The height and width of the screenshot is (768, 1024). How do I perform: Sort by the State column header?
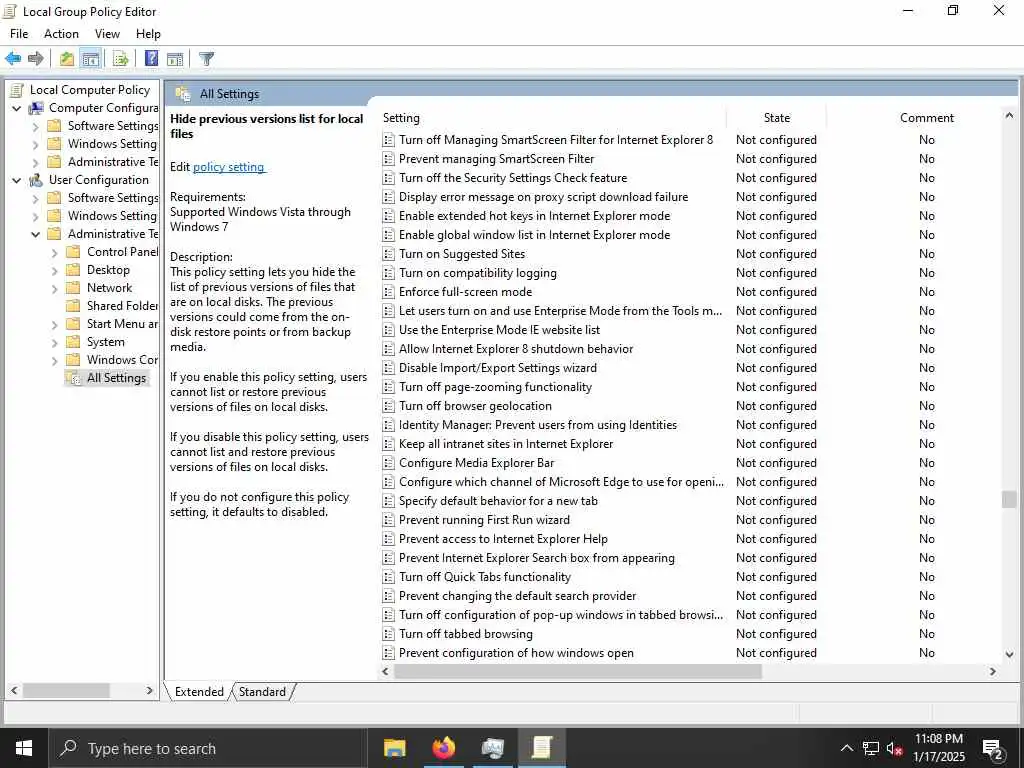776,118
